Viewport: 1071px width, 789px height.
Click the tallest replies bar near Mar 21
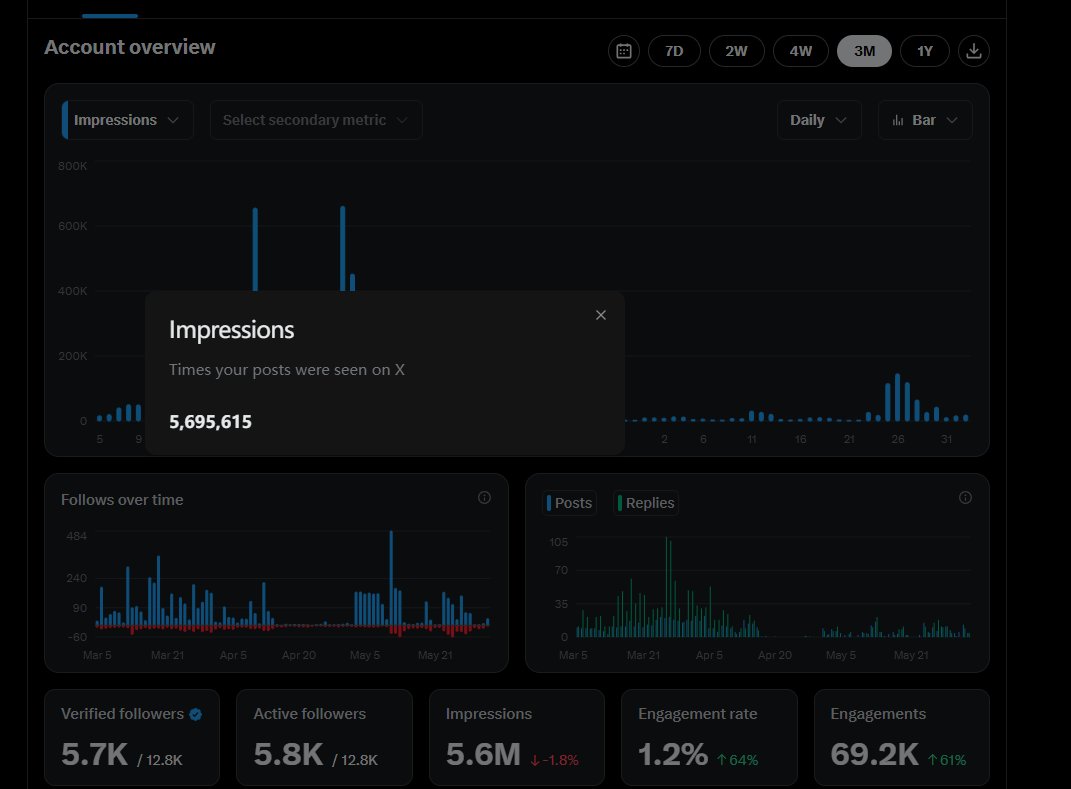pos(667,587)
